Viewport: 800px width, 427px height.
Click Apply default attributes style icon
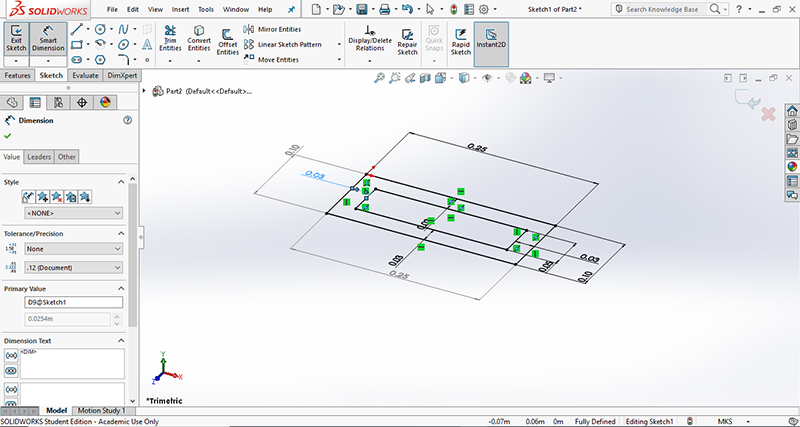(29, 196)
